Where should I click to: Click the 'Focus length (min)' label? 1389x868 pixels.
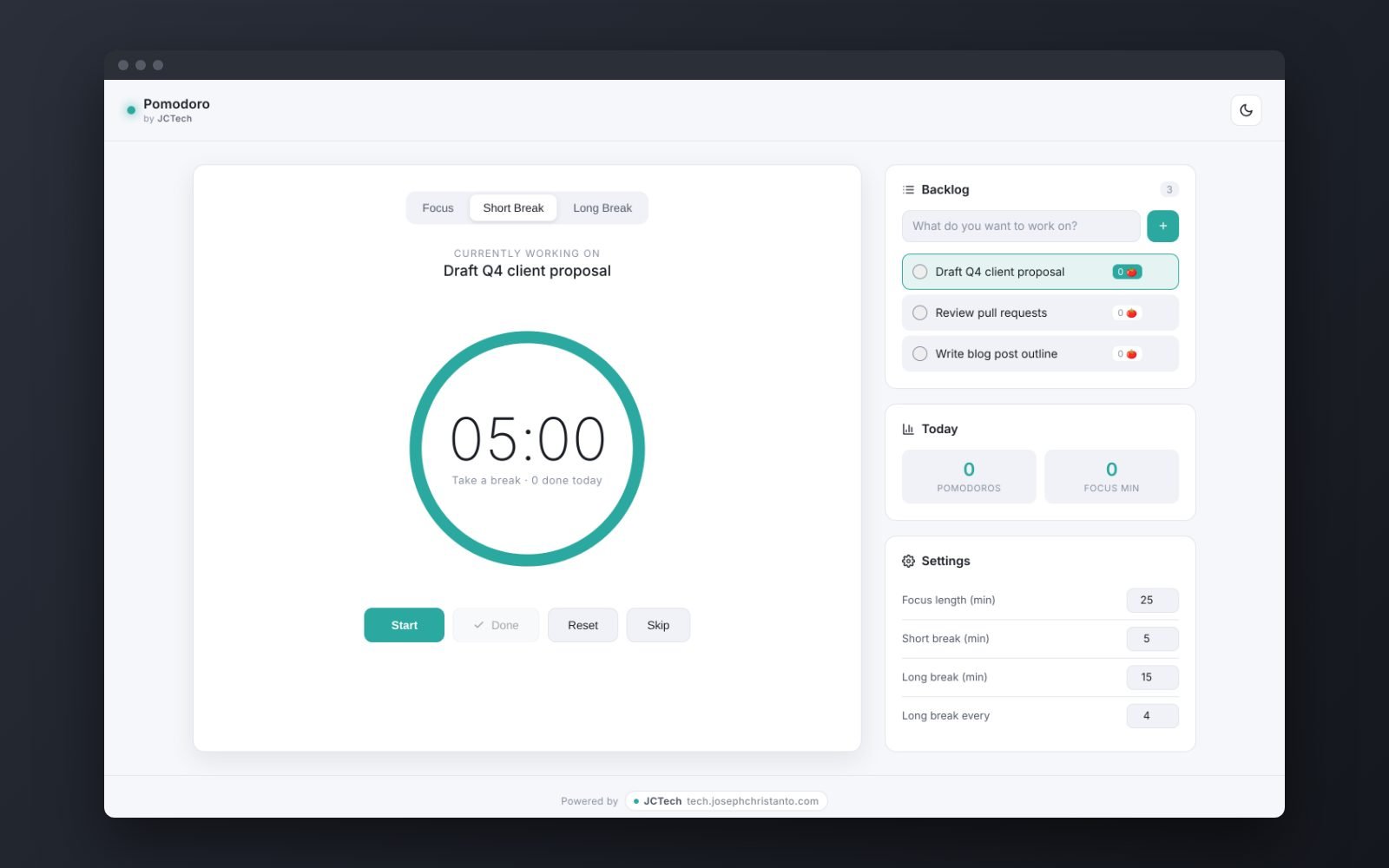point(948,600)
